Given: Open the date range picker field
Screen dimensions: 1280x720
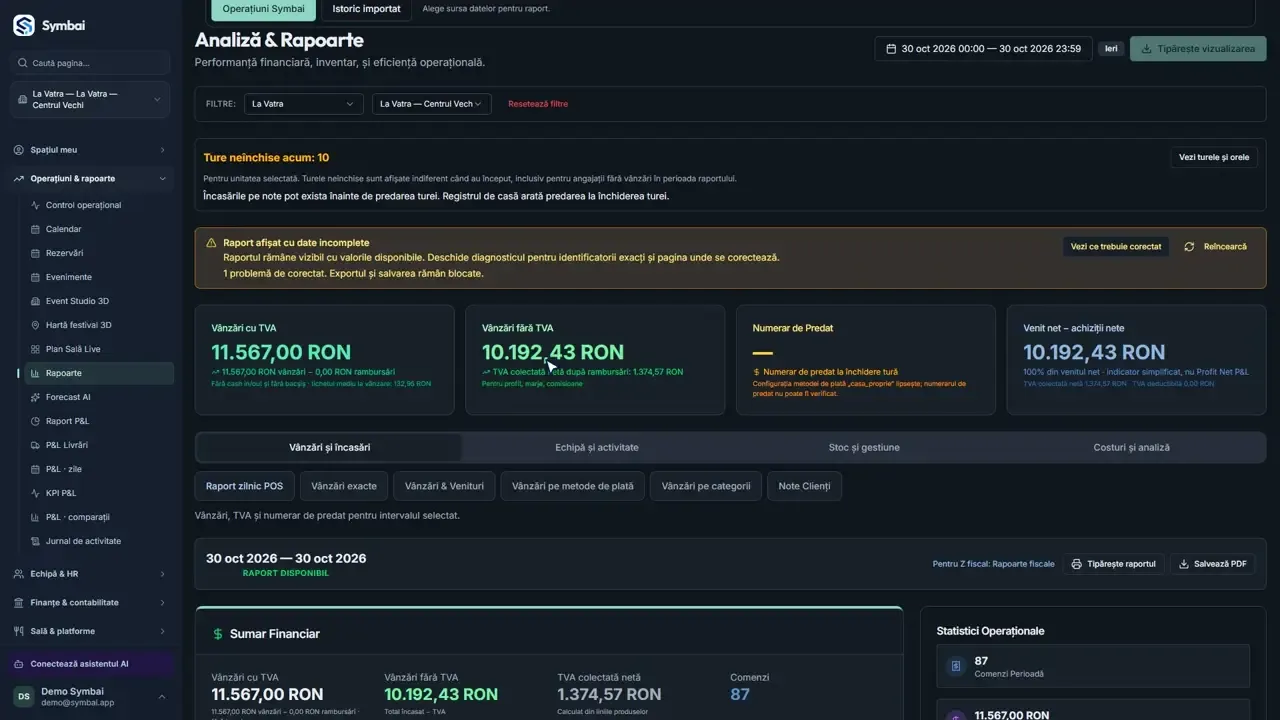Looking at the screenshot, I should (983, 49).
